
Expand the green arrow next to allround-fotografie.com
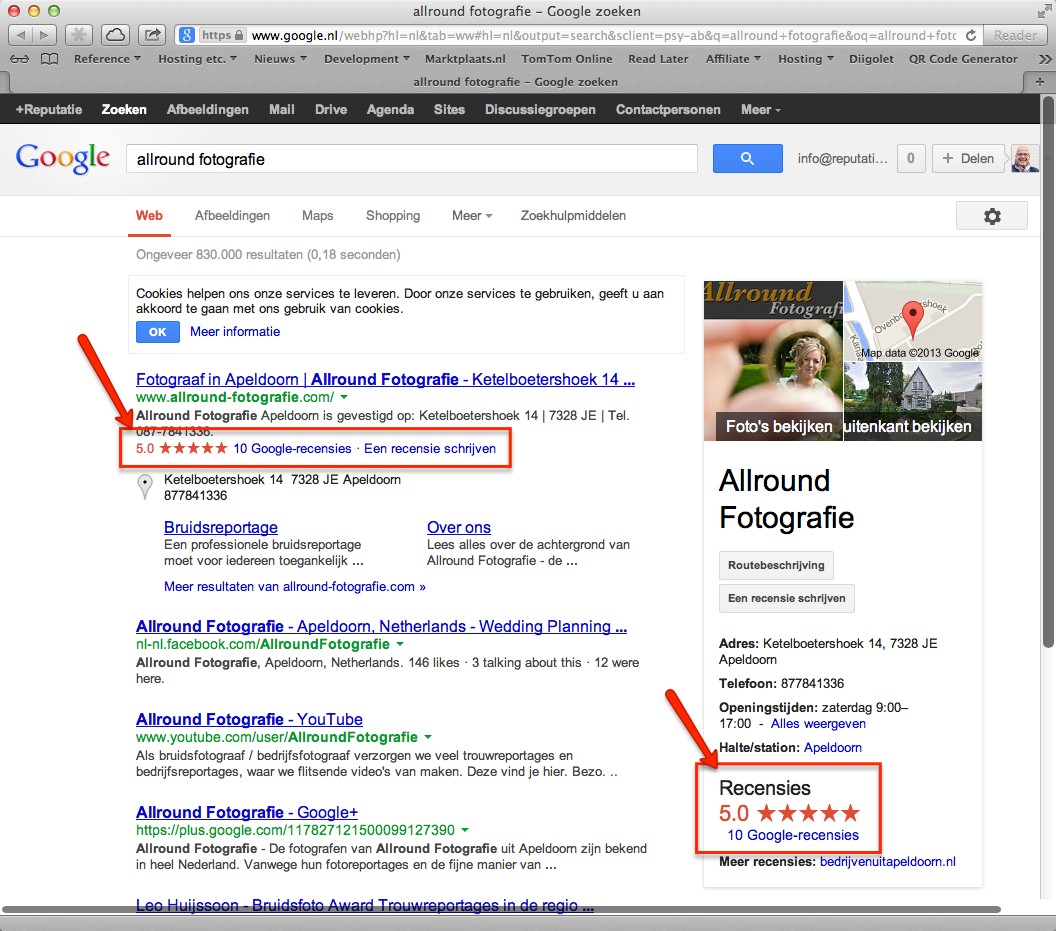[x=343, y=398]
